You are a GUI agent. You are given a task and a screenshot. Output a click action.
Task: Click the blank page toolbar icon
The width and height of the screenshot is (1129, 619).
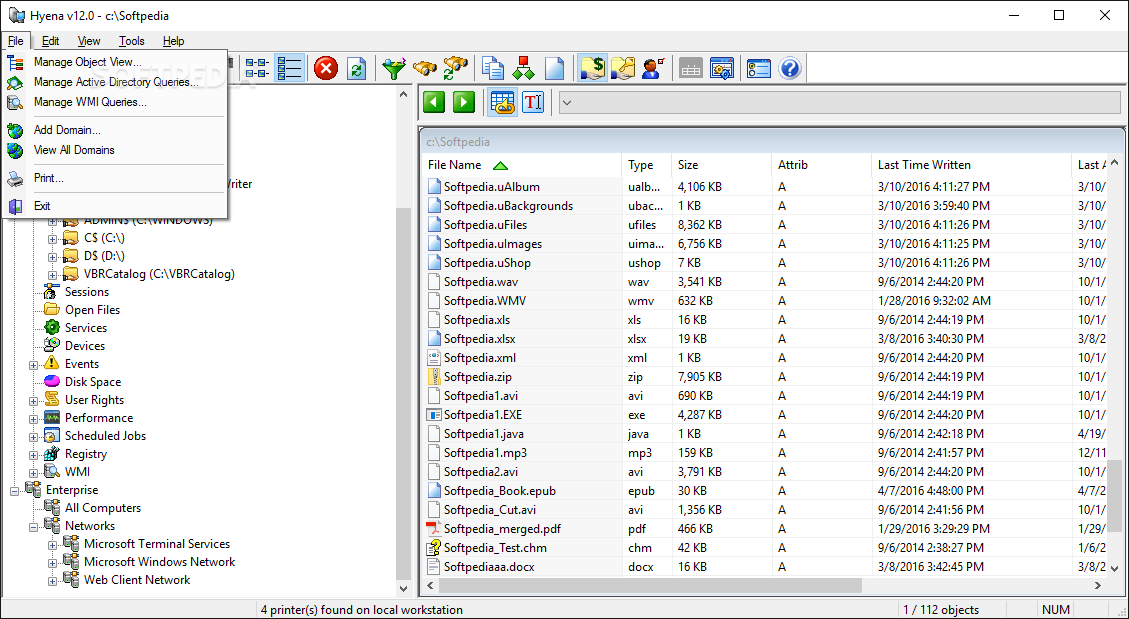554,68
